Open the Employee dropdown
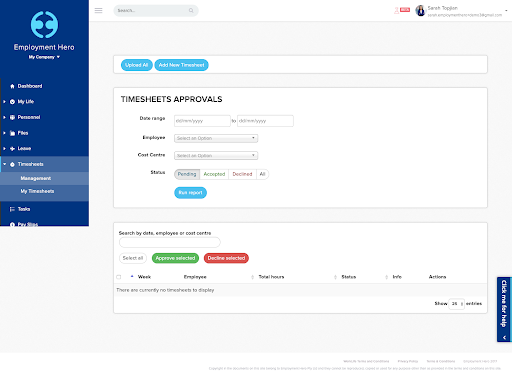Viewport: 512px width, 378px height. 216,138
